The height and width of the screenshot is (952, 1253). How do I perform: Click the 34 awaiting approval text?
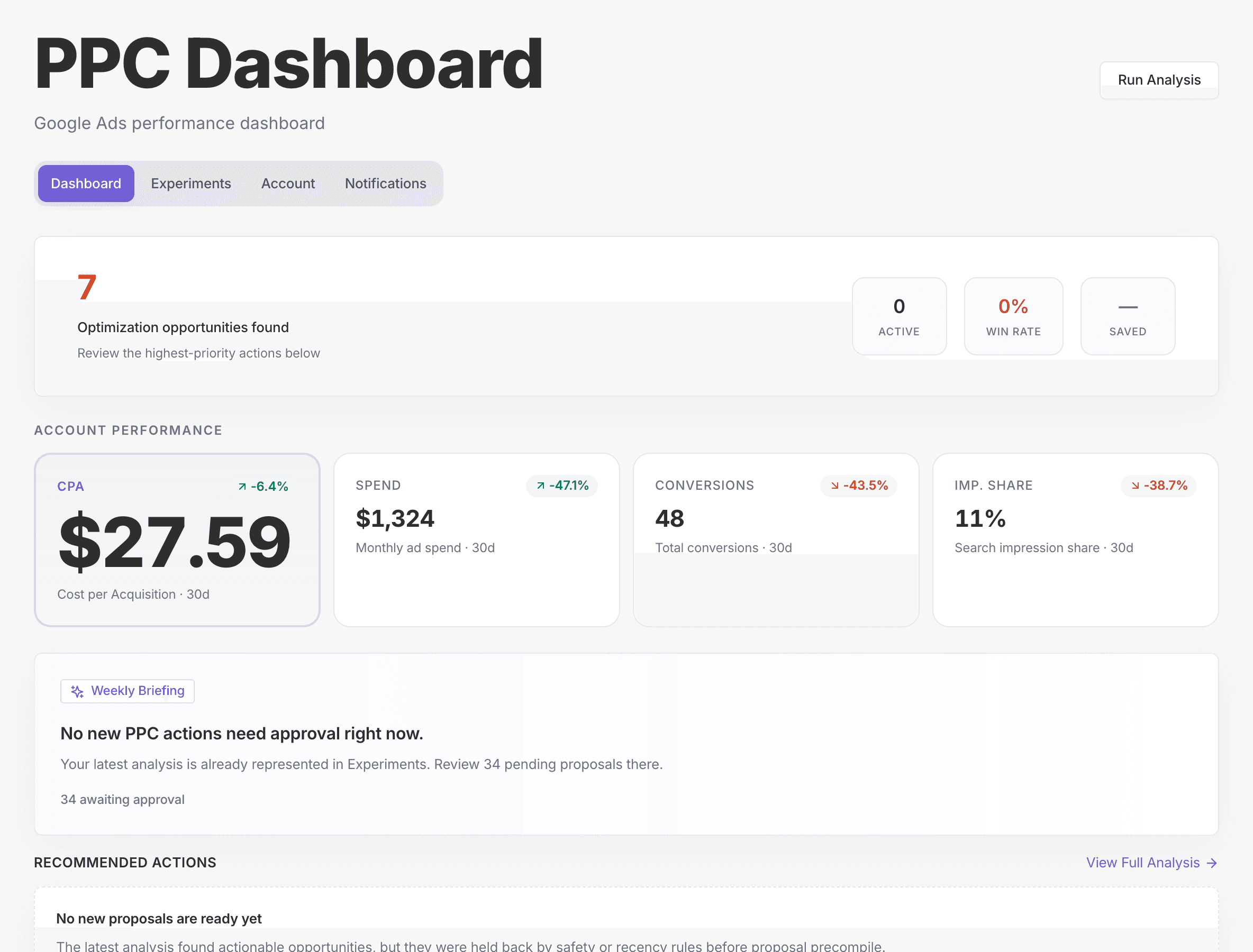(122, 800)
